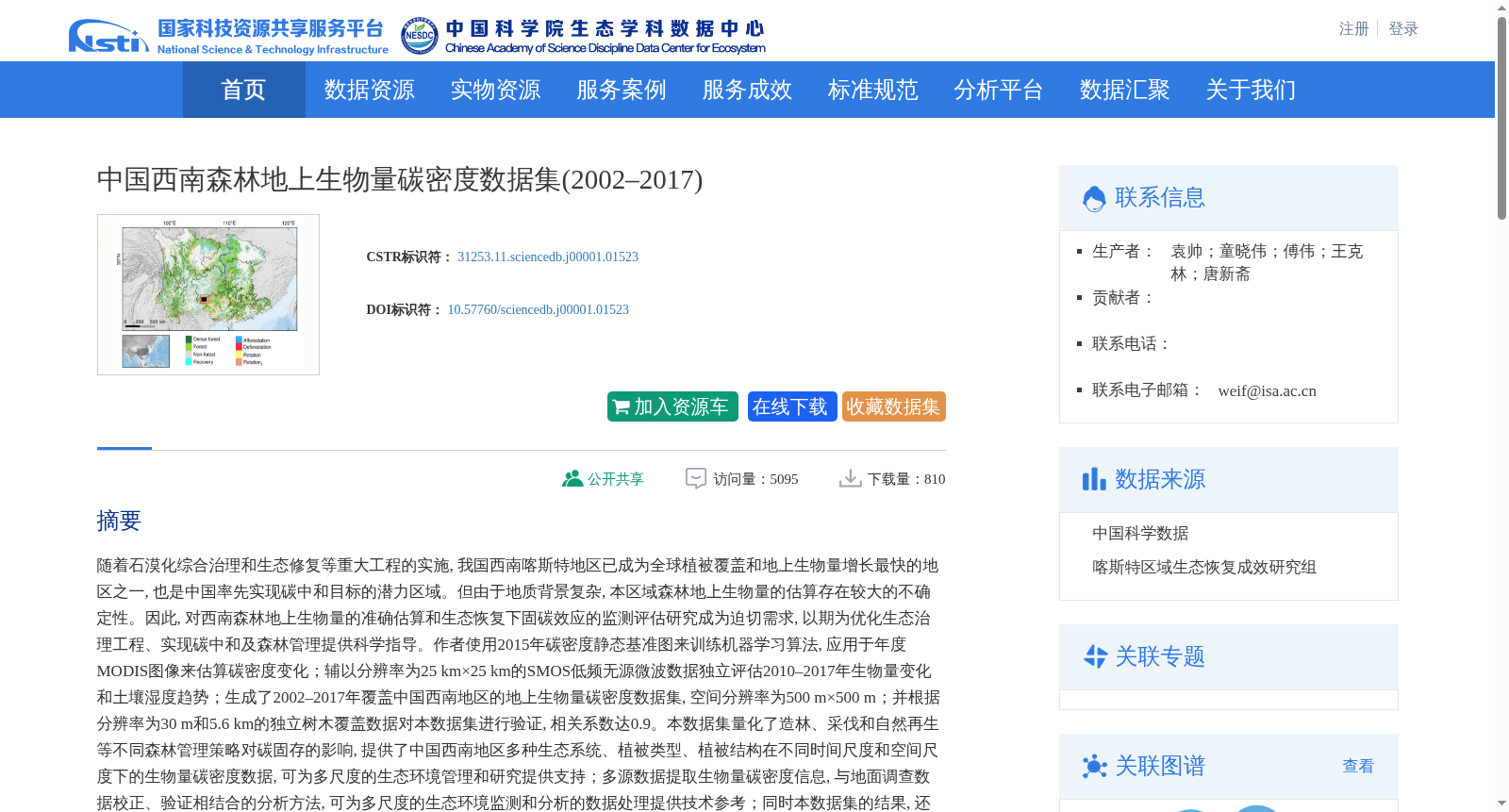Click the 生产者 names text
The image size is (1509, 812).
click(1267, 262)
